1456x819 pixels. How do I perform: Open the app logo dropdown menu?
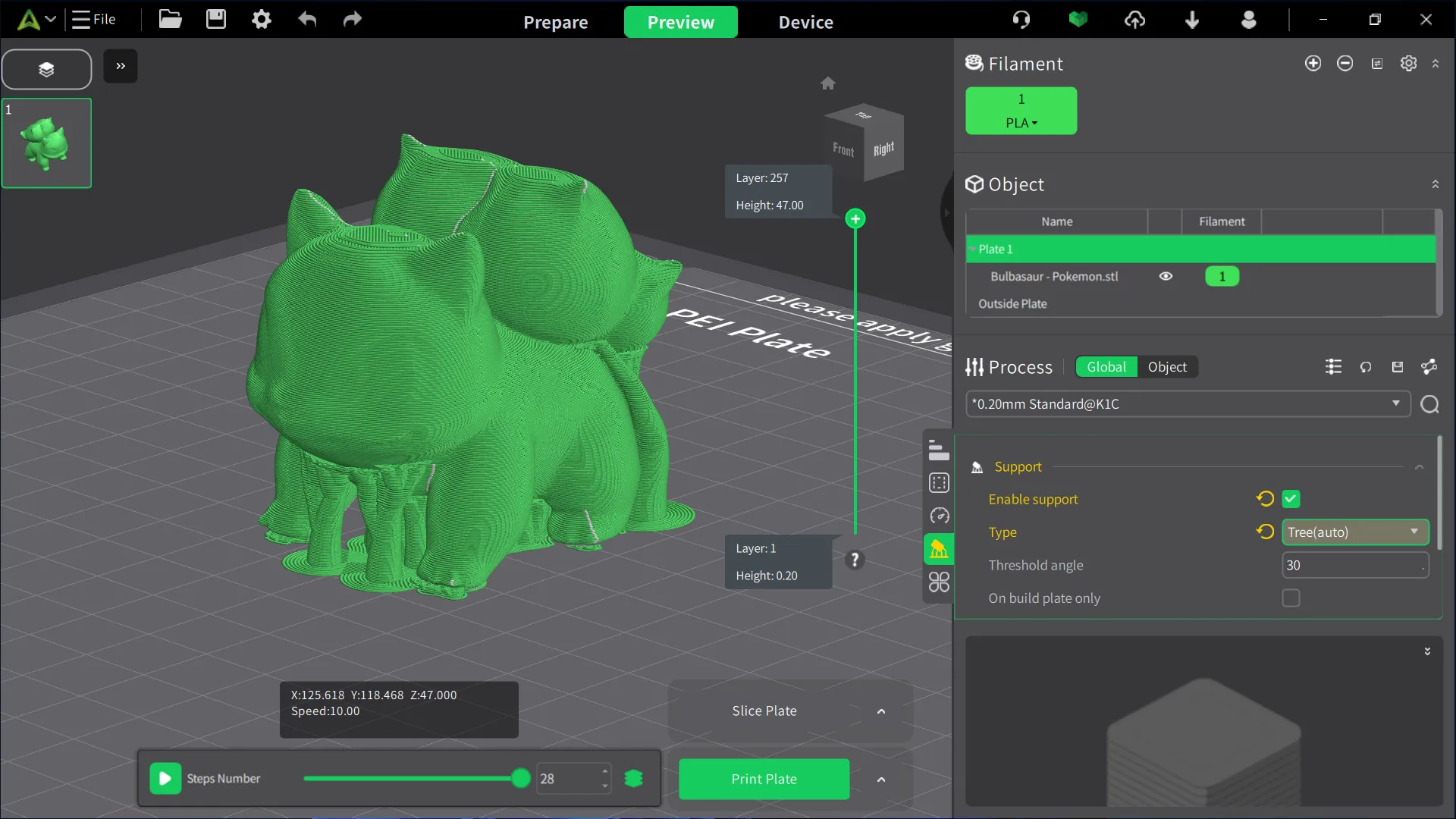point(36,20)
